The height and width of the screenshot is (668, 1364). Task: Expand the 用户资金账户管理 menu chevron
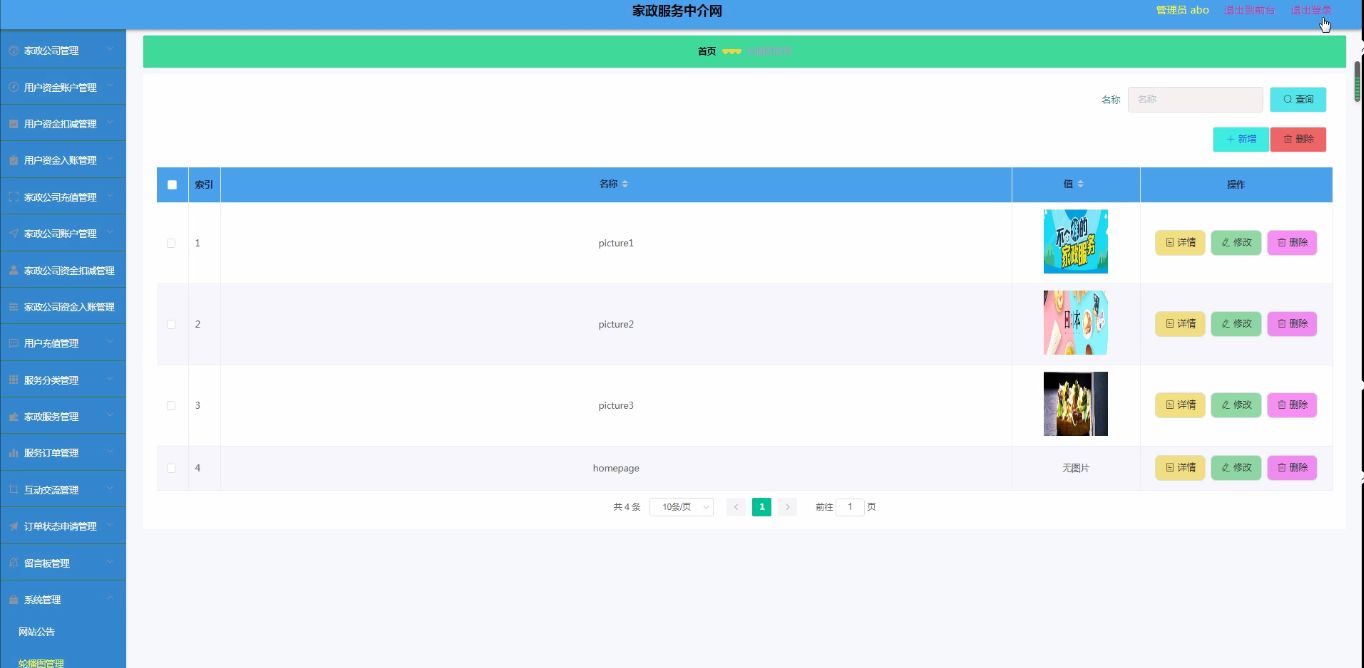pos(110,86)
